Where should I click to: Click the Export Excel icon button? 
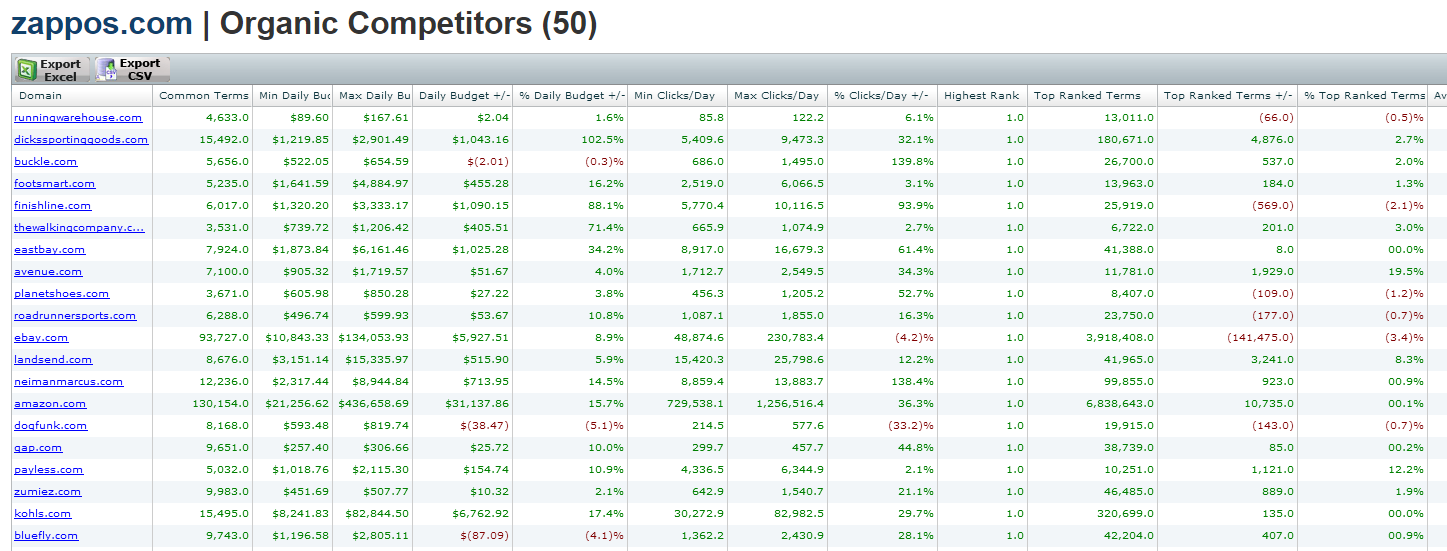[52, 70]
